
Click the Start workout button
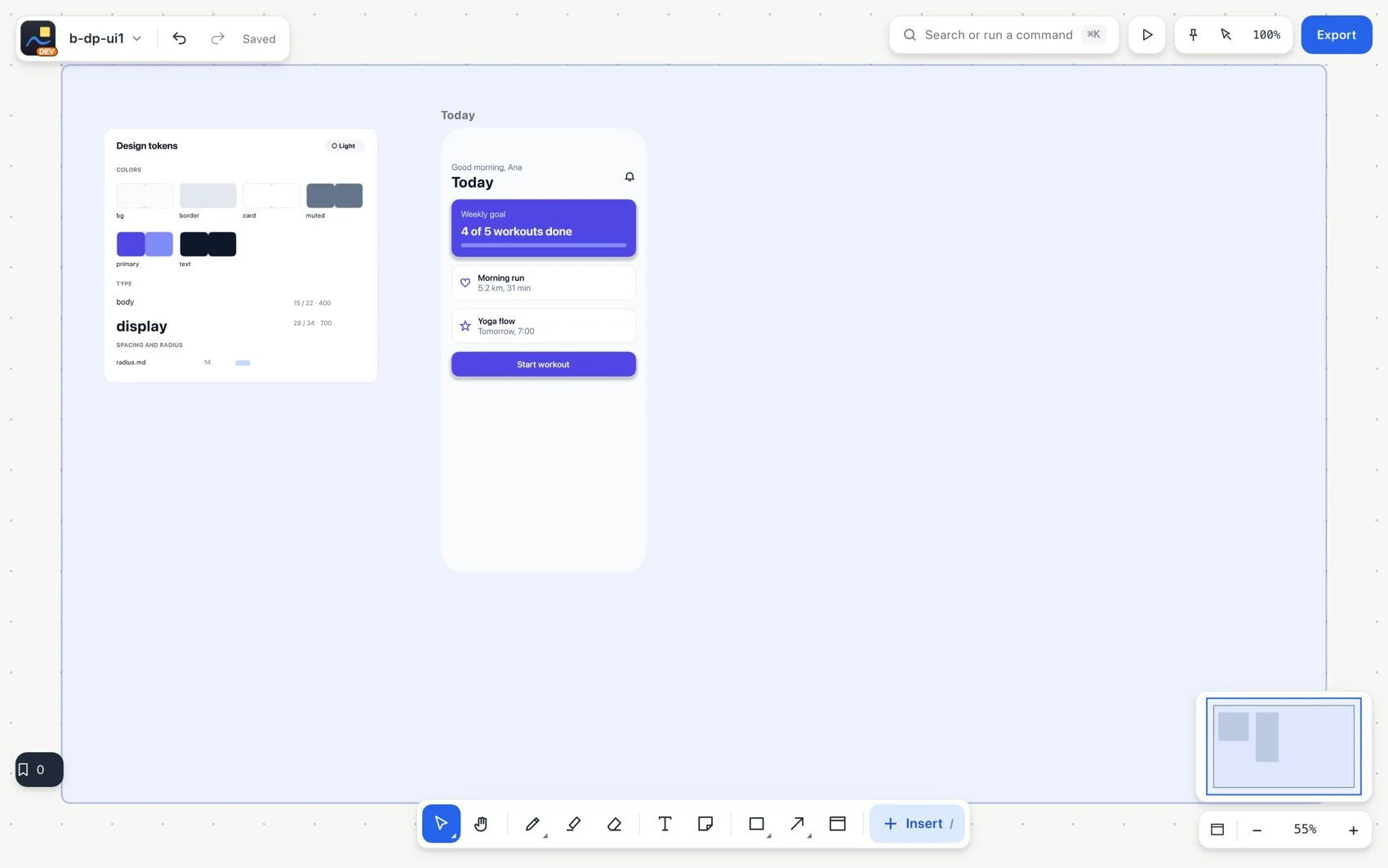(544, 364)
